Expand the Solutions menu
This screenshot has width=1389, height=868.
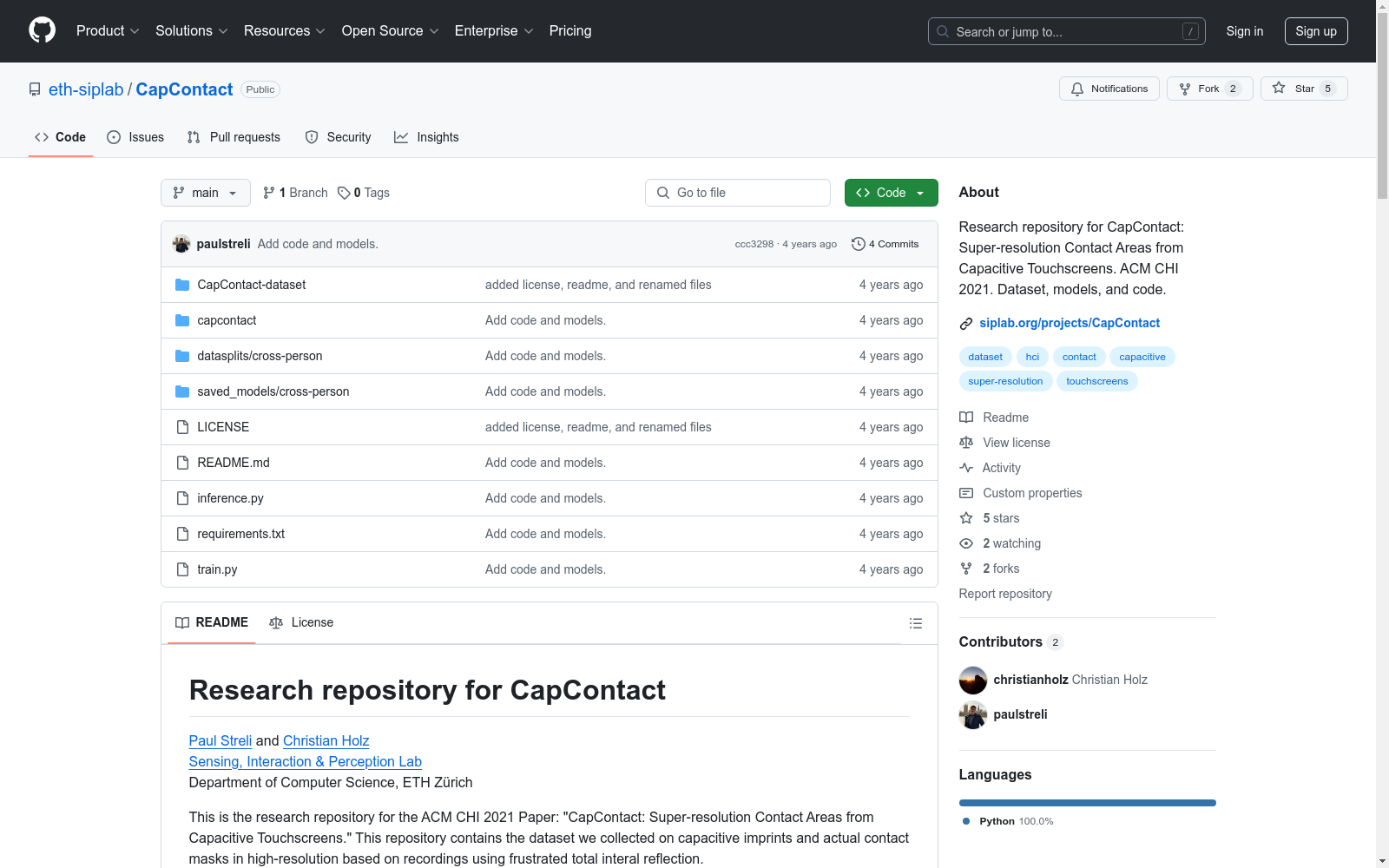coord(192,31)
